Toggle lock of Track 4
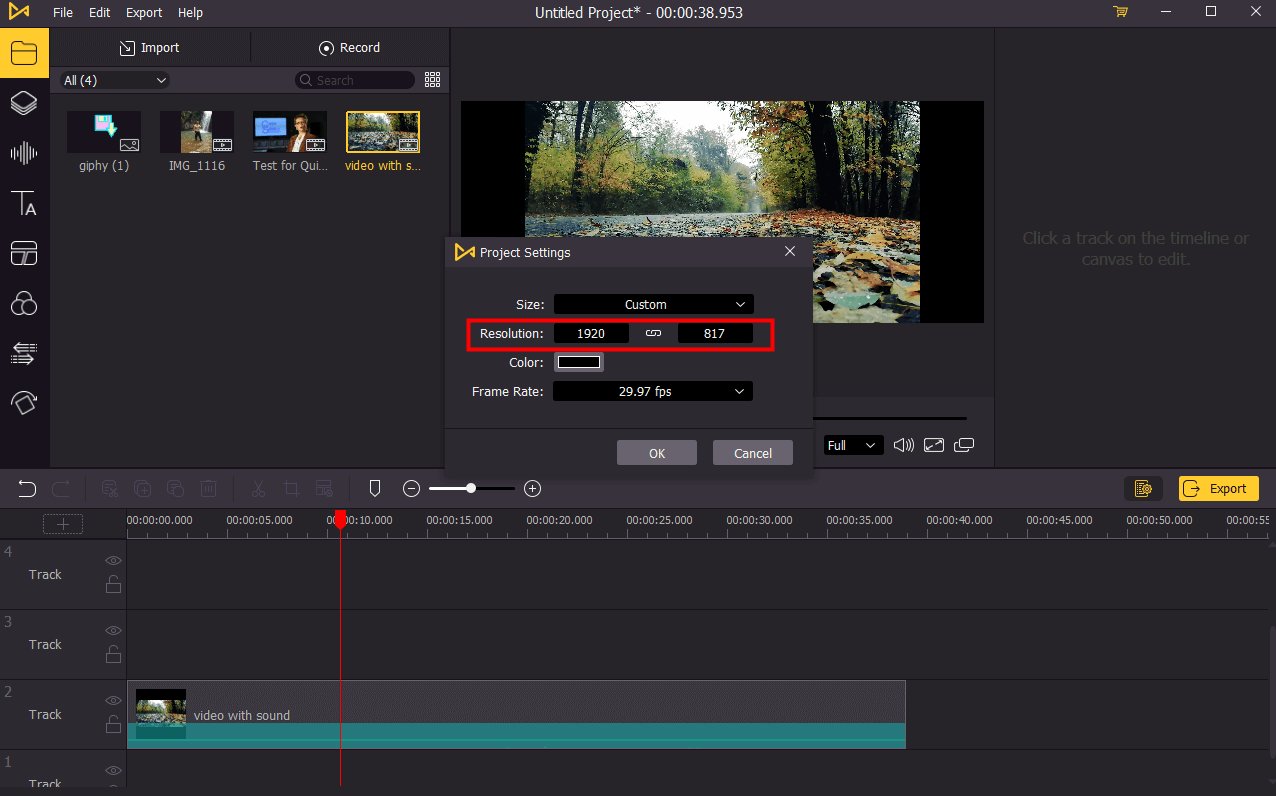 point(113,585)
